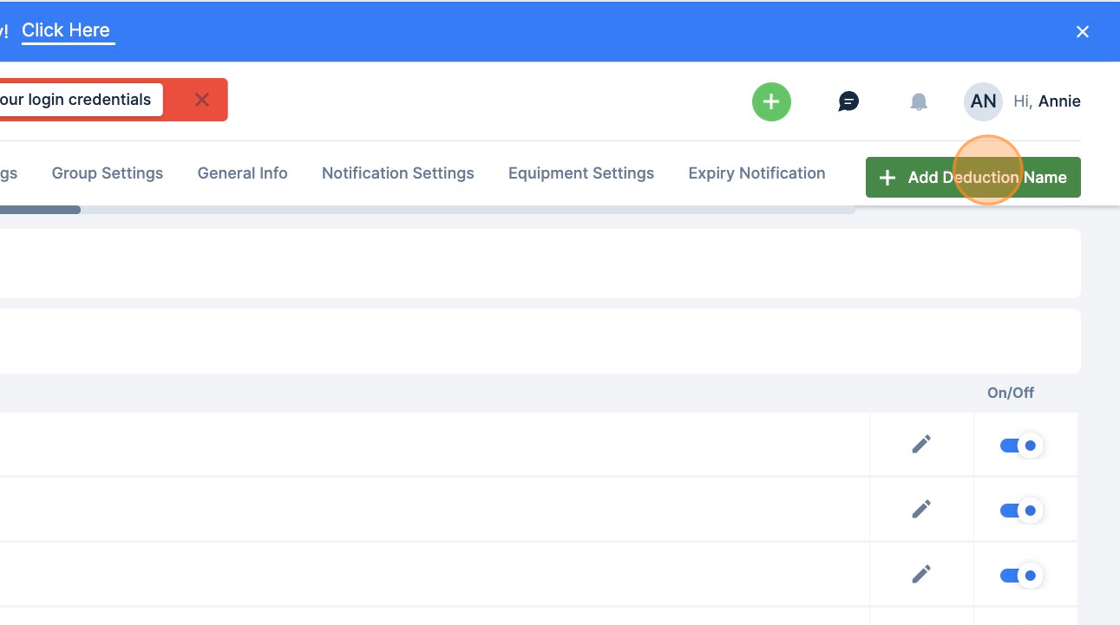Open the General Info tab
This screenshot has height=625, width=1120.
pyautogui.click(x=242, y=173)
